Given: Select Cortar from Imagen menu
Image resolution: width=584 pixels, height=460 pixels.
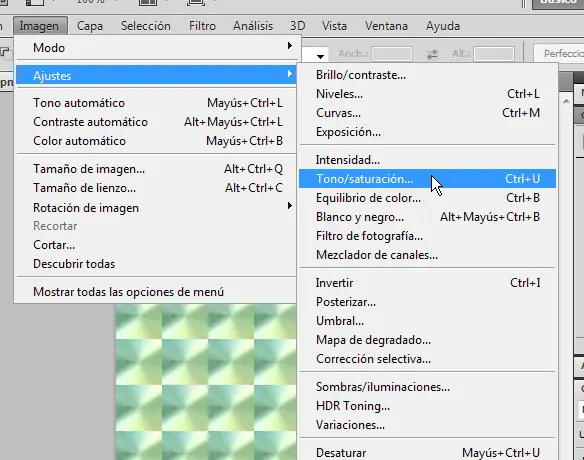Looking at the screenshot, I should (156, 245).
